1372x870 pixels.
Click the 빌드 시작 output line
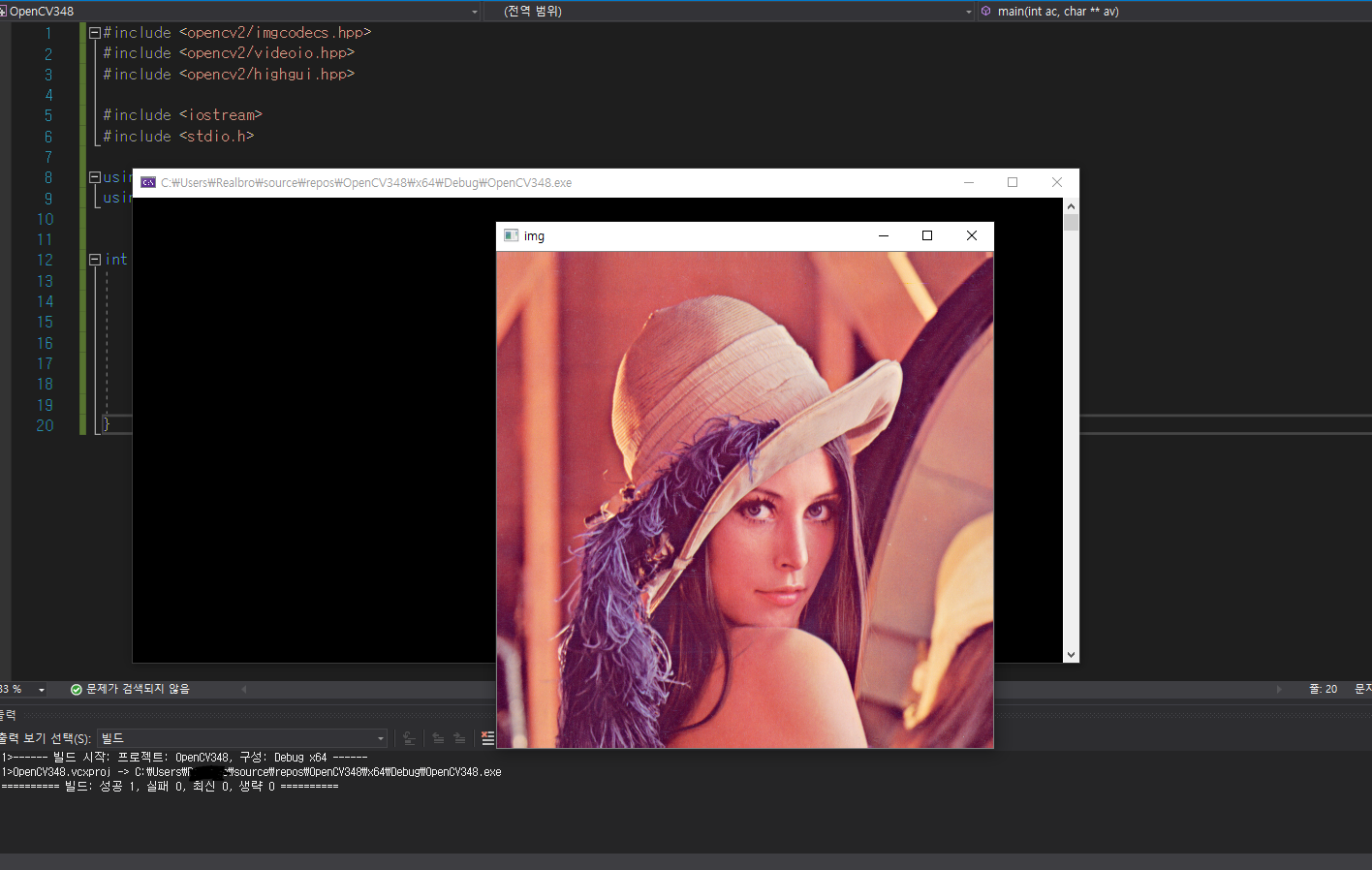(185, 758)
